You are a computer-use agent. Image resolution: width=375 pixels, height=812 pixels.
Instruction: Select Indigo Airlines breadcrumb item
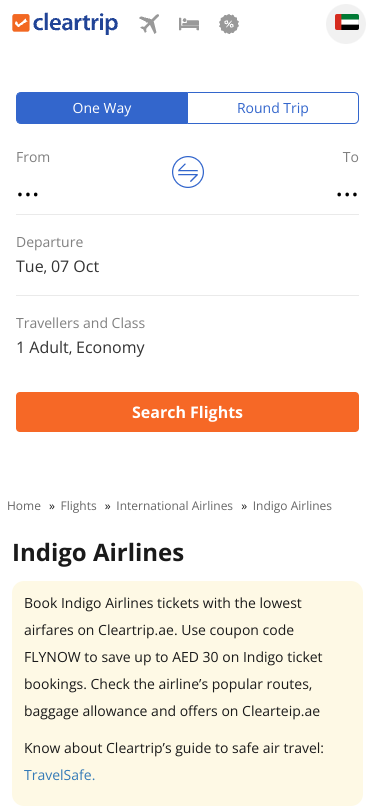pos(292,506)
